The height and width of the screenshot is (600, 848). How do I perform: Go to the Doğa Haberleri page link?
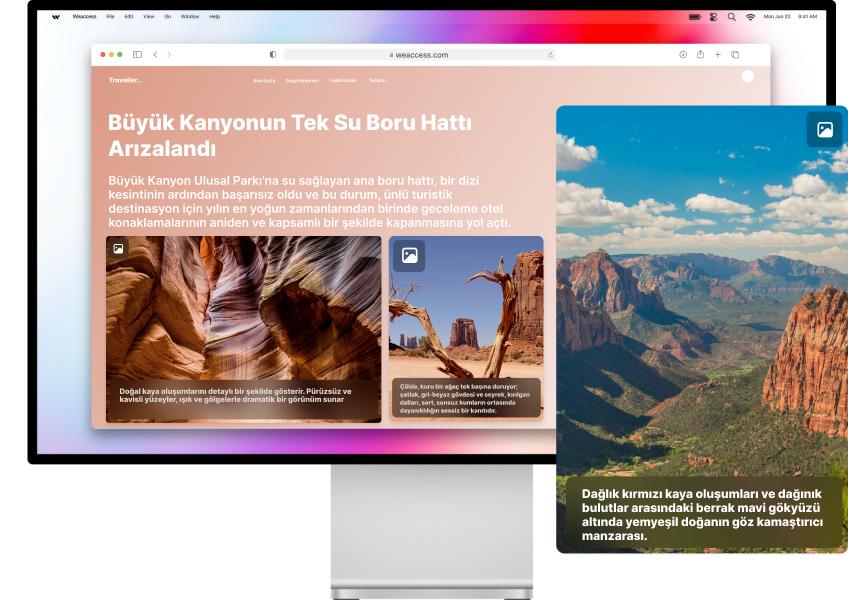coord(302,80)
